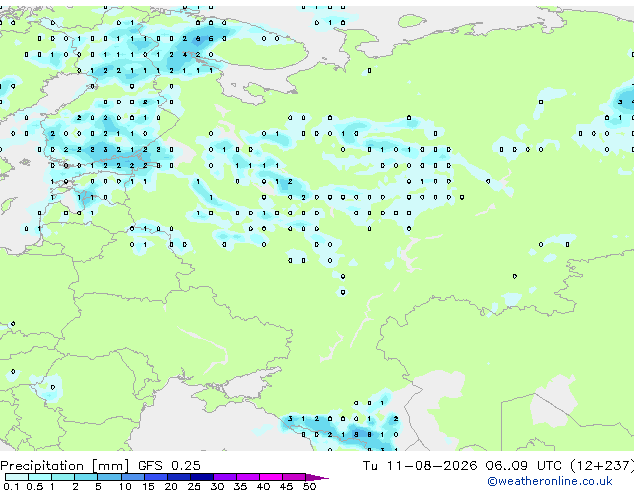
Task: Click the '25' legend scale label
Action: [194, 486]
